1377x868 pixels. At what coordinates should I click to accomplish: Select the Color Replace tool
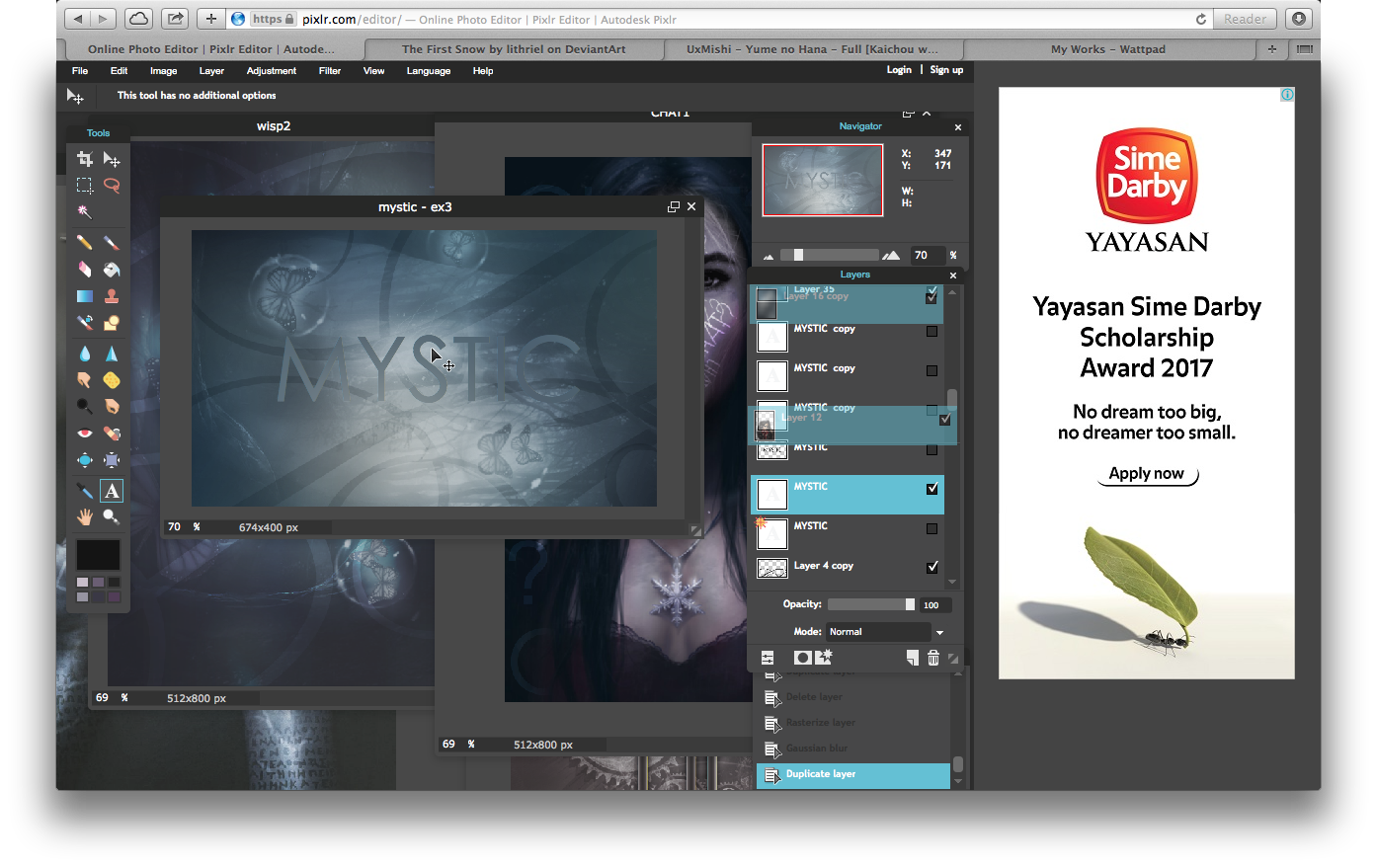click(85, 323)
